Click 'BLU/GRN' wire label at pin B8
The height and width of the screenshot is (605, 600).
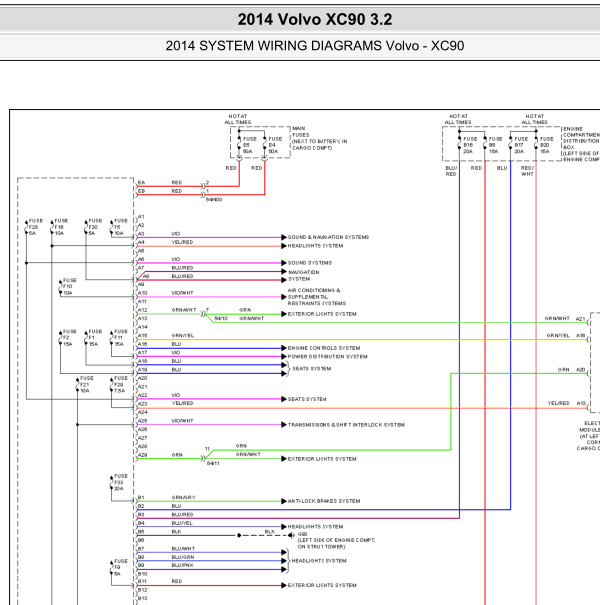point(183,557)
